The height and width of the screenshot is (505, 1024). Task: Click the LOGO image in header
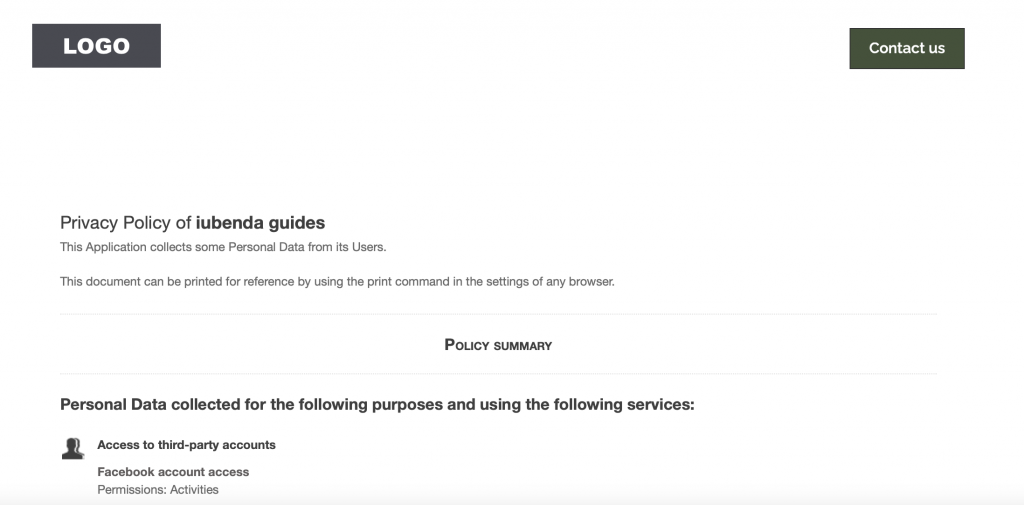coord(96,46)
